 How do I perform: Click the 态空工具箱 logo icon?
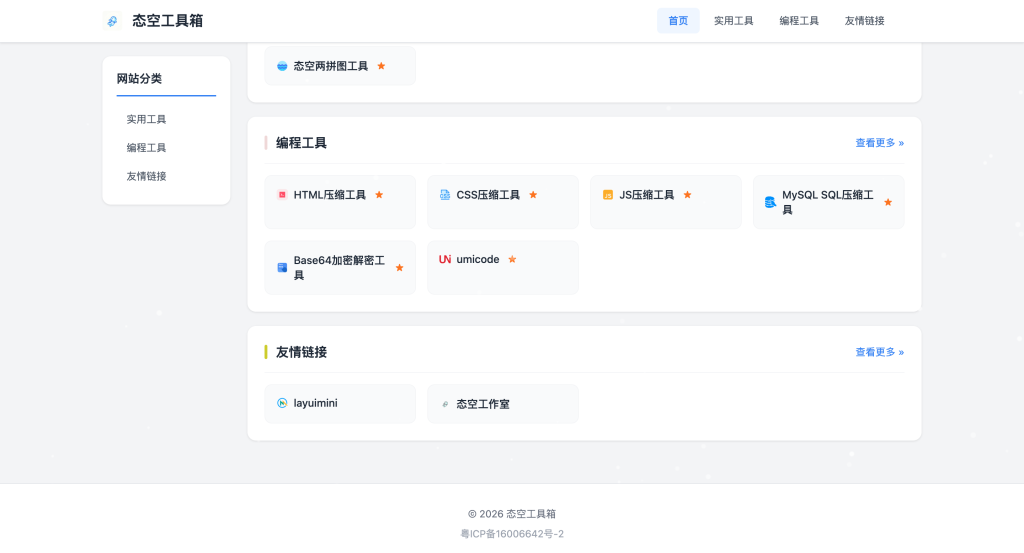coord(112,21)
